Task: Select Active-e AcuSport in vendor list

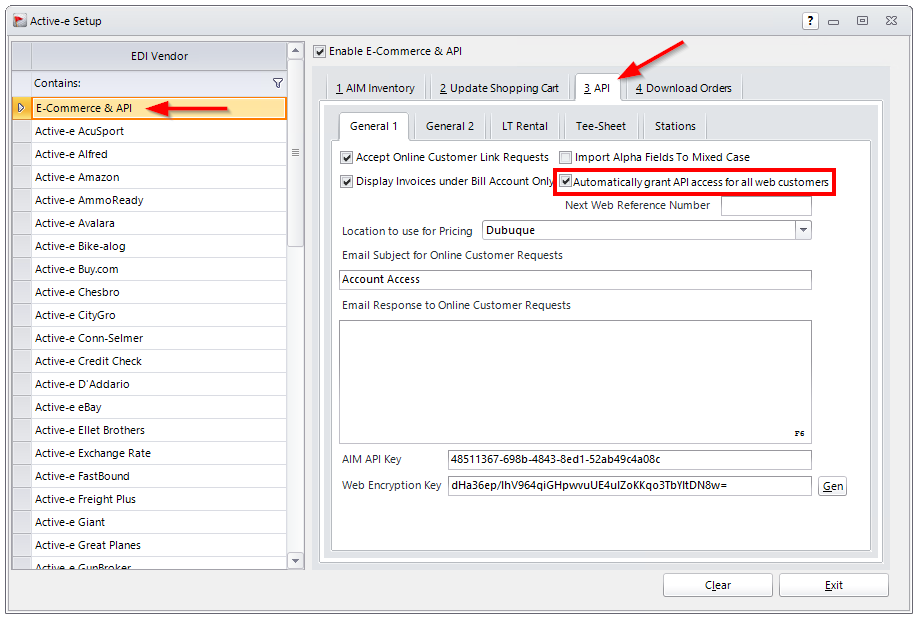Action: coord(158,131)
